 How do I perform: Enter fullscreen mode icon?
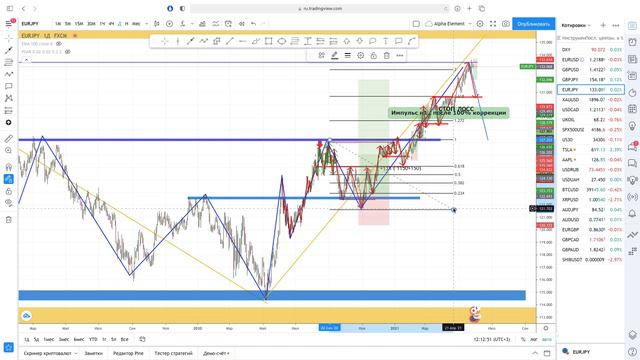click(493, 24)
